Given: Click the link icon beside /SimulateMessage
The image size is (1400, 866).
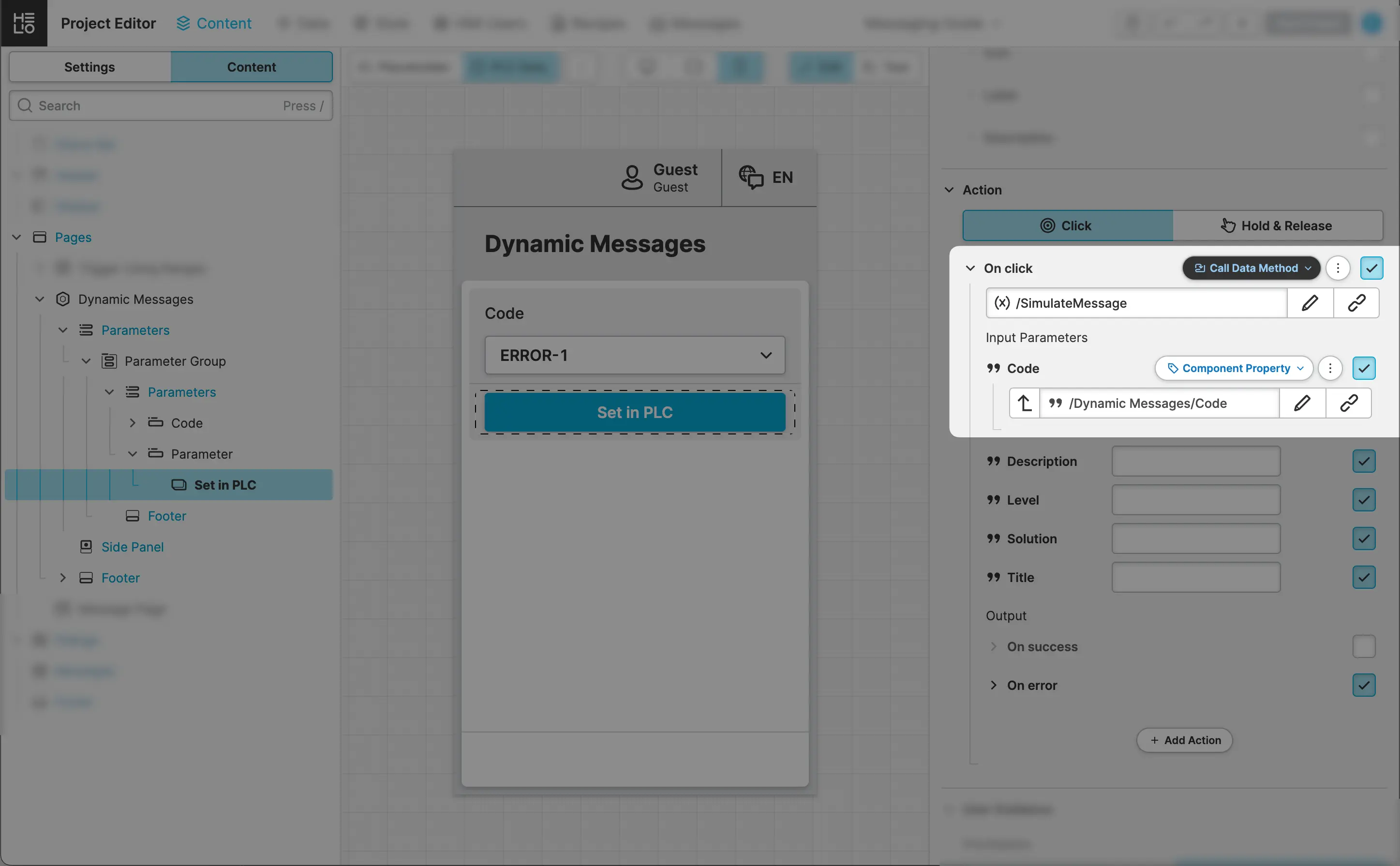Looking at the screenshot, I should pos(1356,303).
